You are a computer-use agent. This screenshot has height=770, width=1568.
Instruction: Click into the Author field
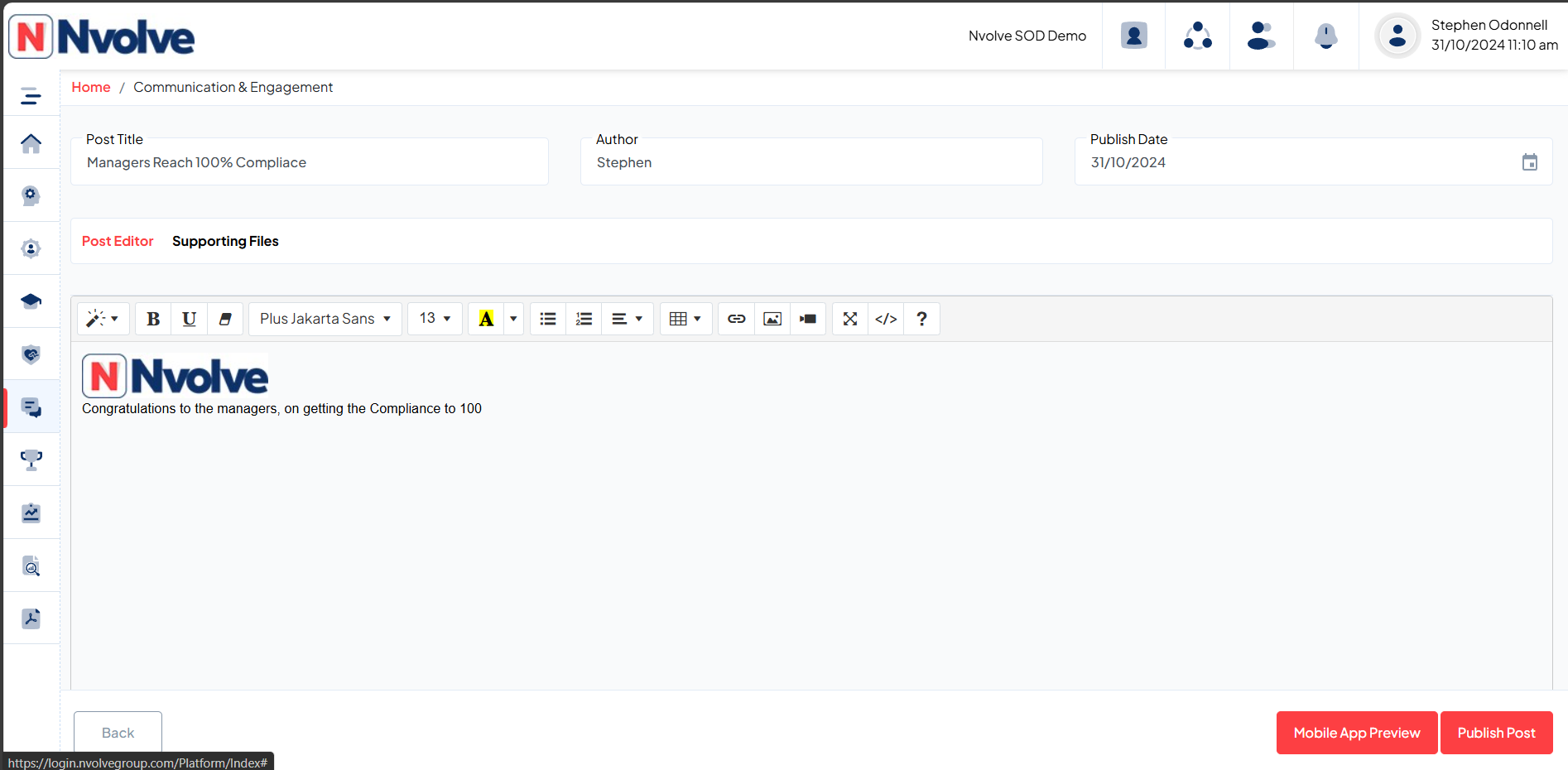click(811, 162)
